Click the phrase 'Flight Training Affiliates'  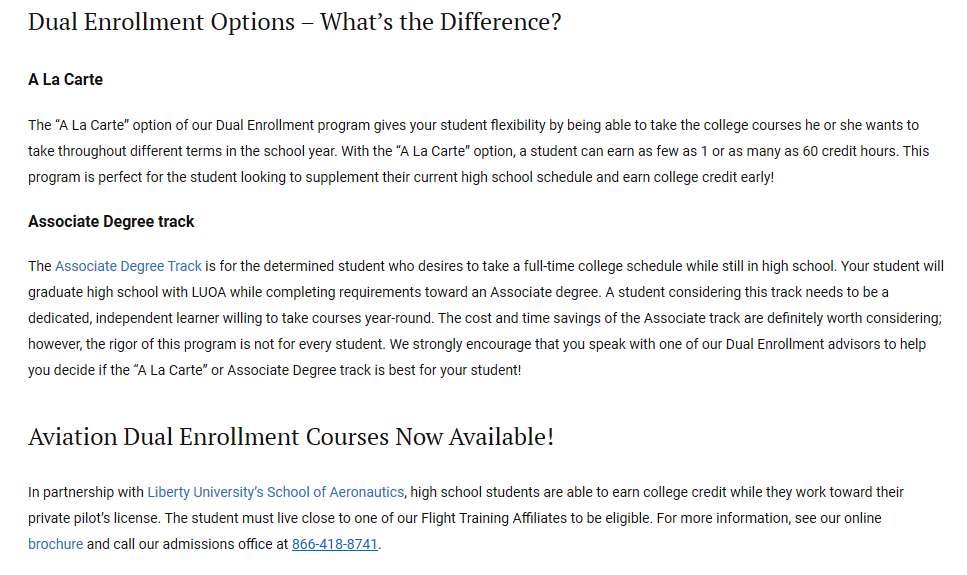(x=501, y=518)
